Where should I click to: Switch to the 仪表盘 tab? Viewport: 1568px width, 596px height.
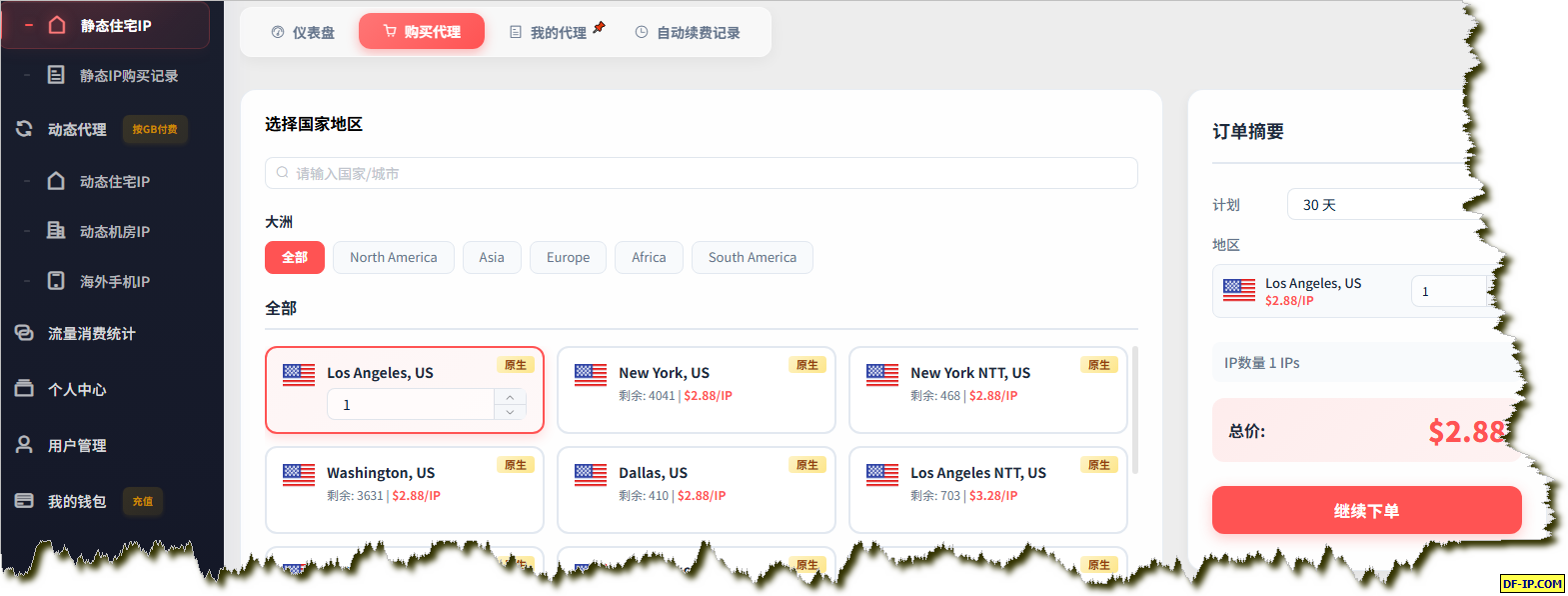[x=303, y=32]
